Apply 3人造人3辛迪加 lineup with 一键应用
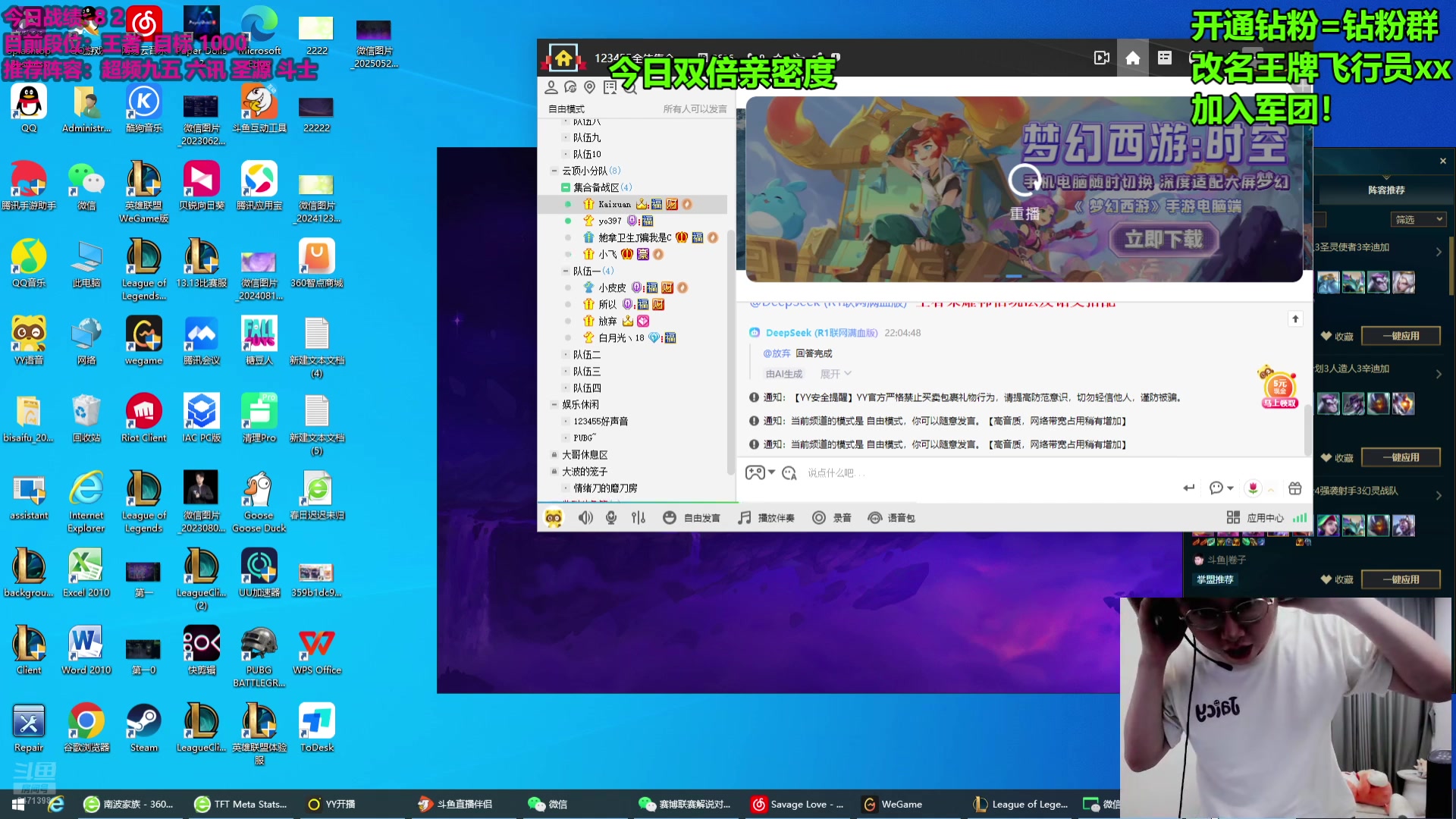Screen dimensions: 1456x819 1401,457
